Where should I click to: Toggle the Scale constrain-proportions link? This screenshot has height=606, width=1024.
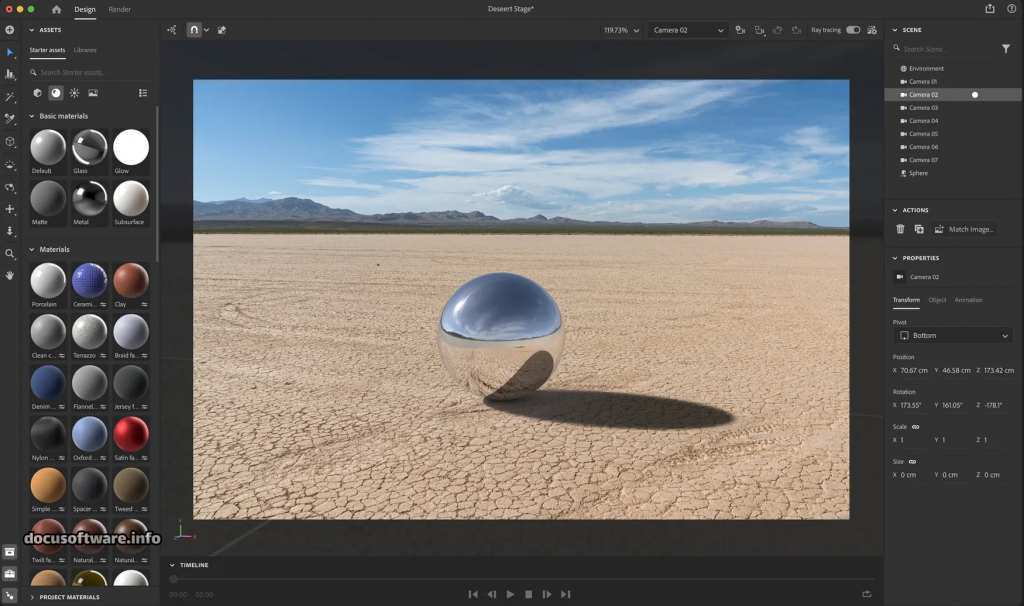[915, 427]
